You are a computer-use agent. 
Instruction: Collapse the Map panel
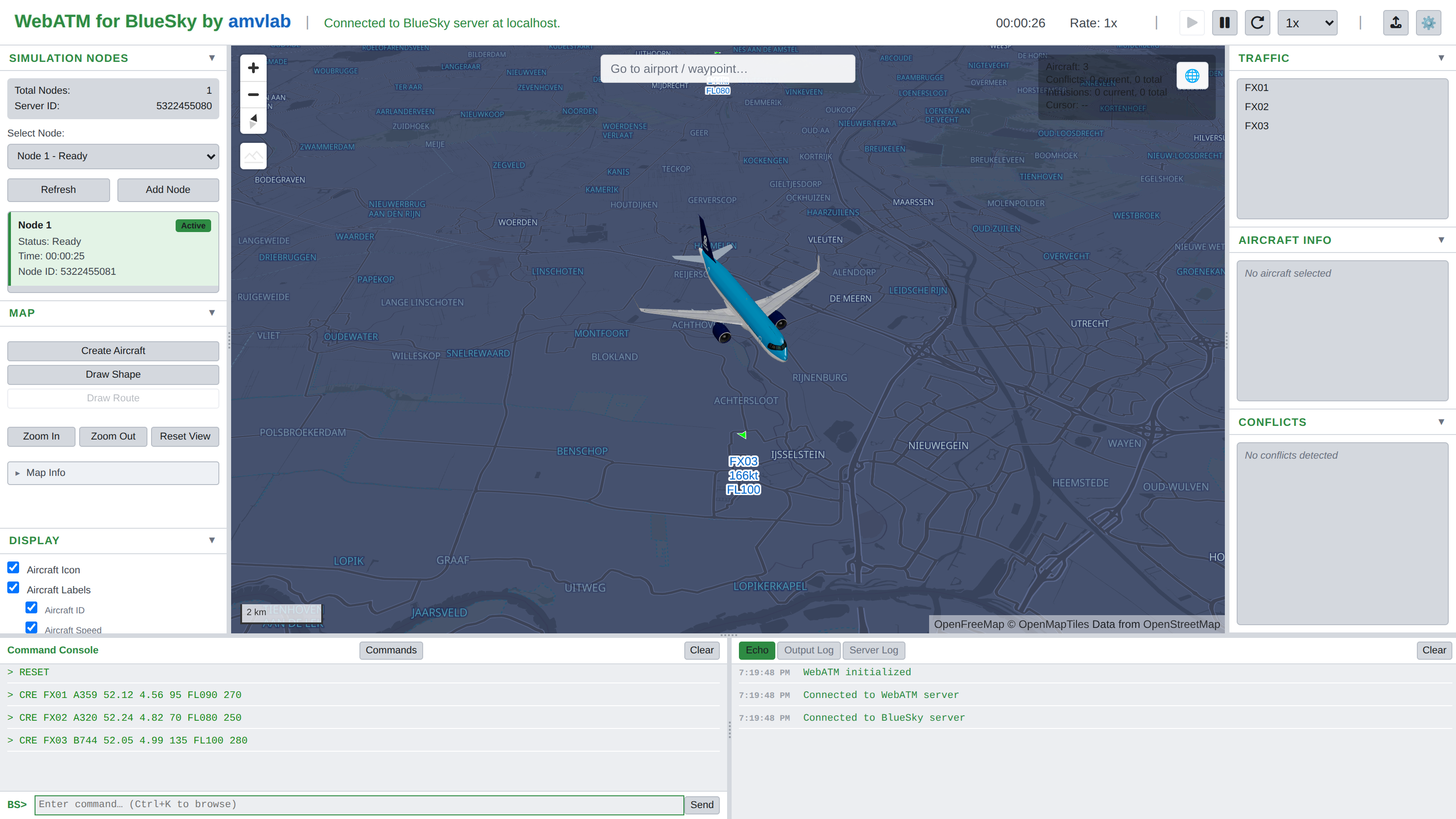[212, 313]
